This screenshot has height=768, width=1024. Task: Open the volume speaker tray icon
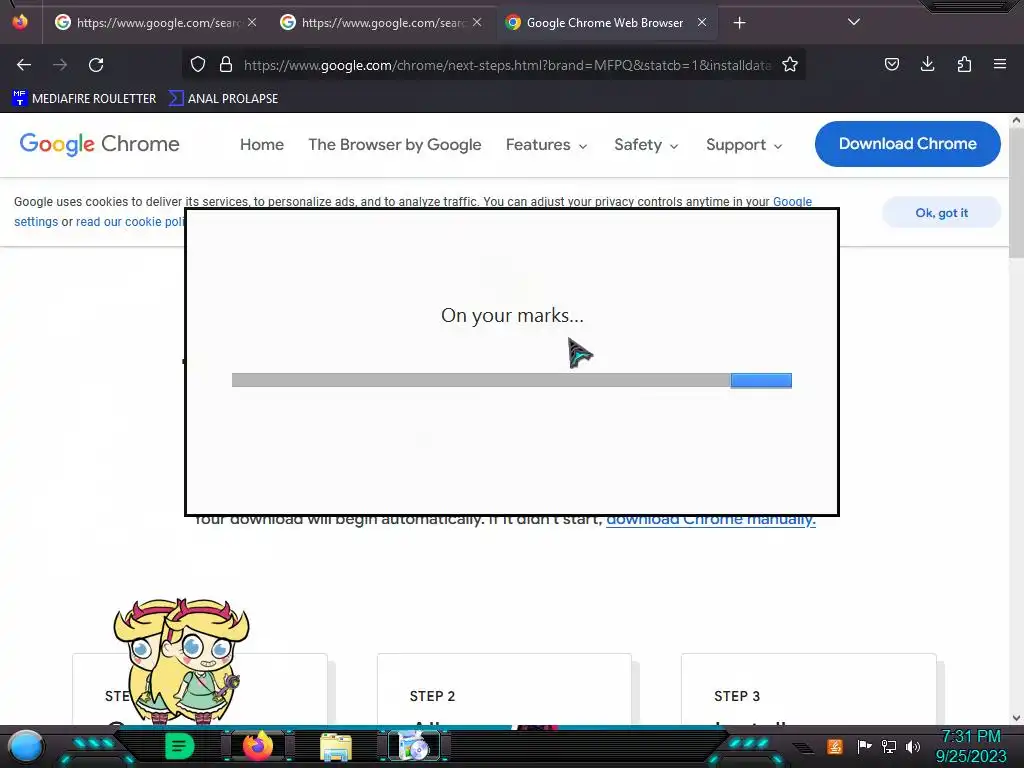pyautogui.click(x=913, y=746)
